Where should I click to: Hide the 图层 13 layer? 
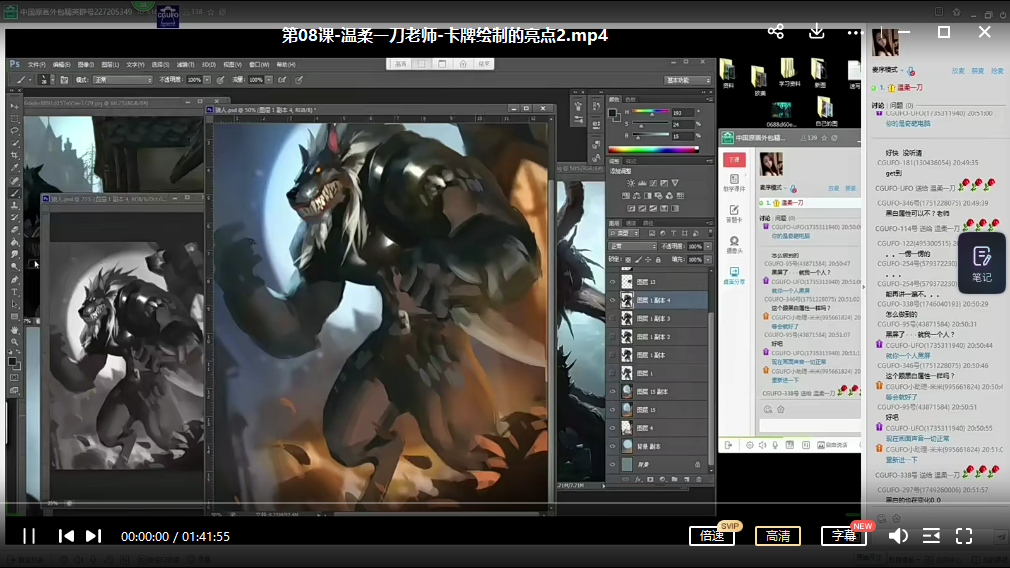[613, 282]
